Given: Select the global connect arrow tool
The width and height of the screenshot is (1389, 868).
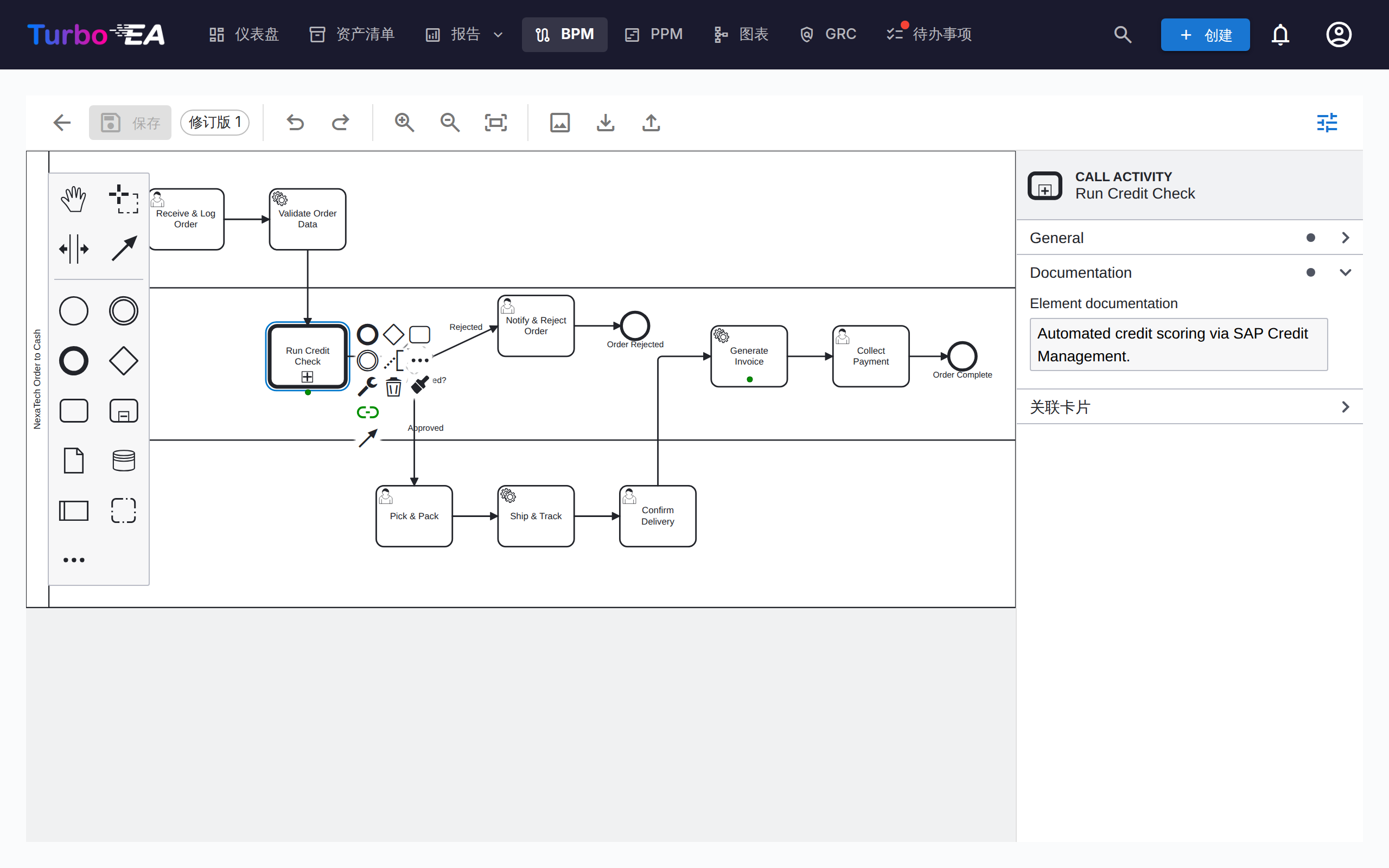Looking at the screenshot, I should pos(123,249).
